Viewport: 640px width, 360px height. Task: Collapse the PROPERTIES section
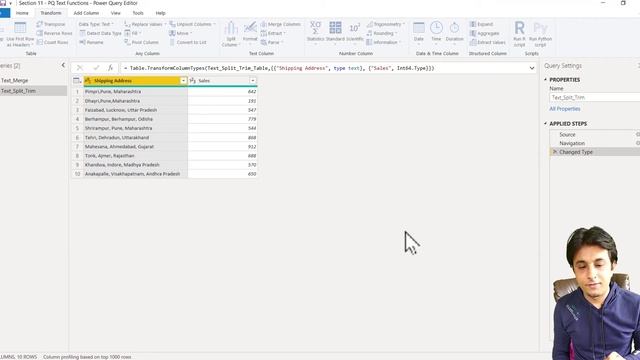point(546,80)
